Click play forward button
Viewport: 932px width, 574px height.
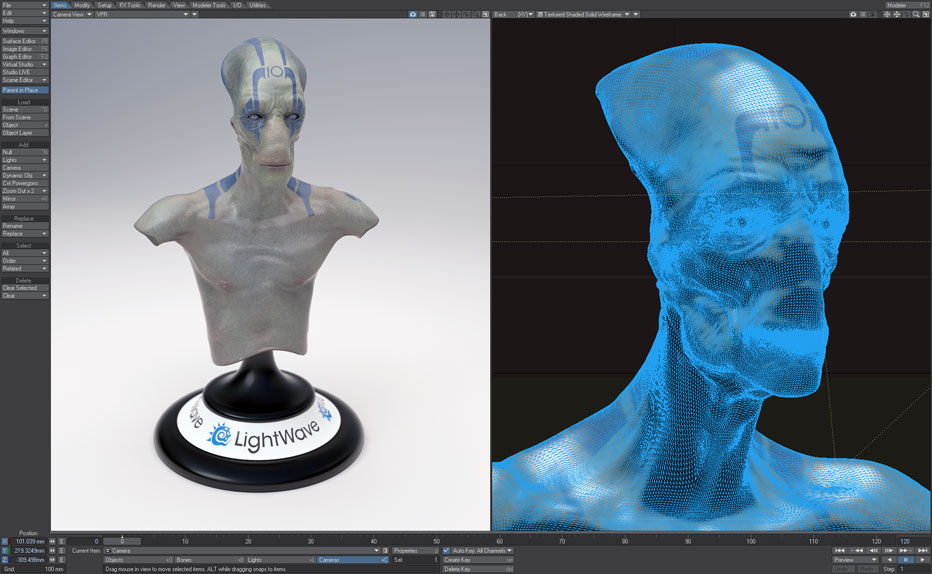coord(922,560)
